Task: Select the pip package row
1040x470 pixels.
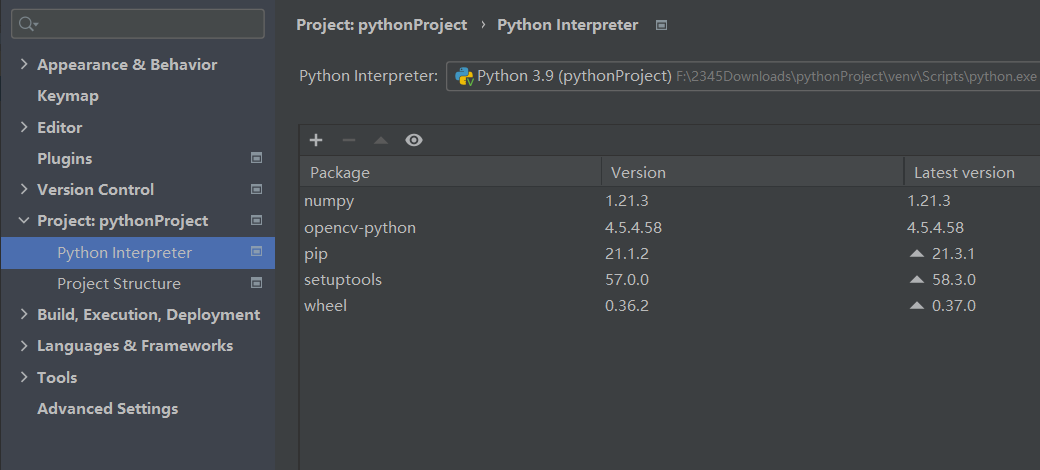Action: [670, 253]
